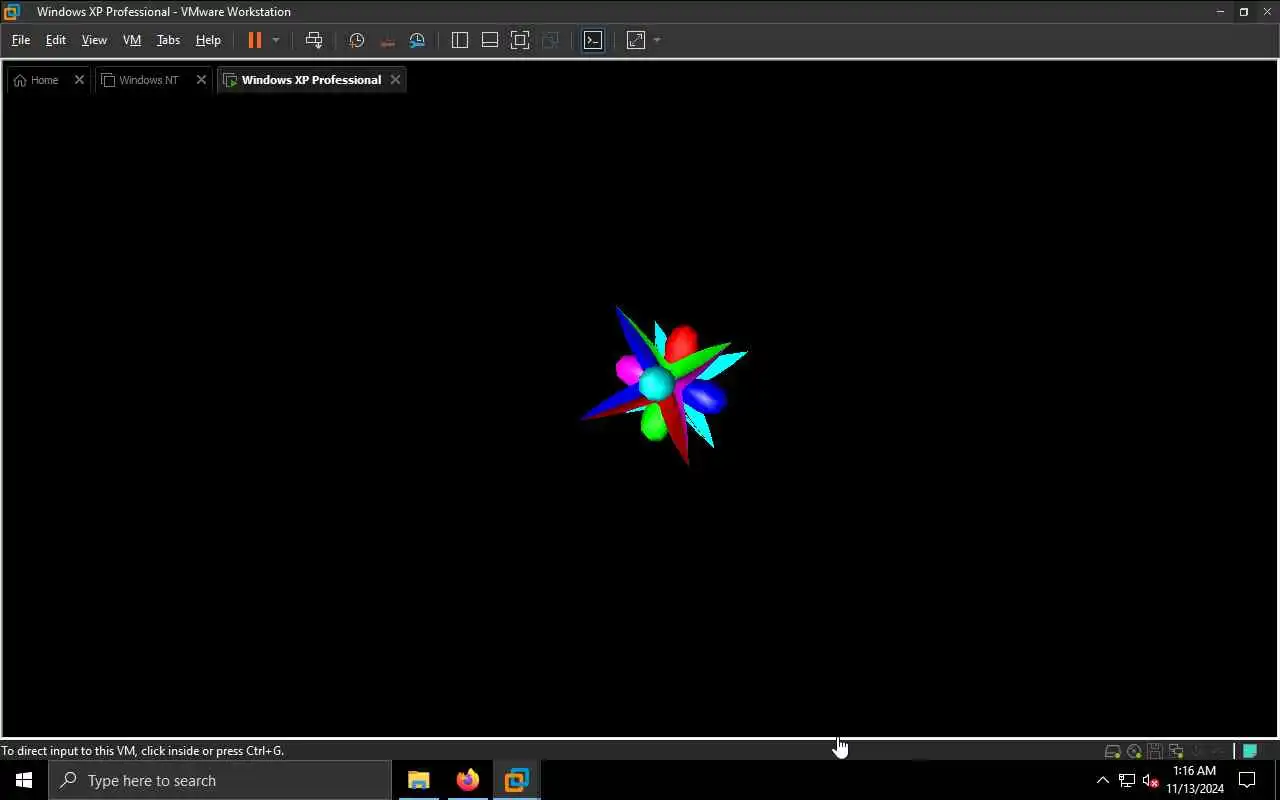The height and width of the screenshot is (800, 1280).
Task: Open the Windows Start menu
Action: coord(24,780)
